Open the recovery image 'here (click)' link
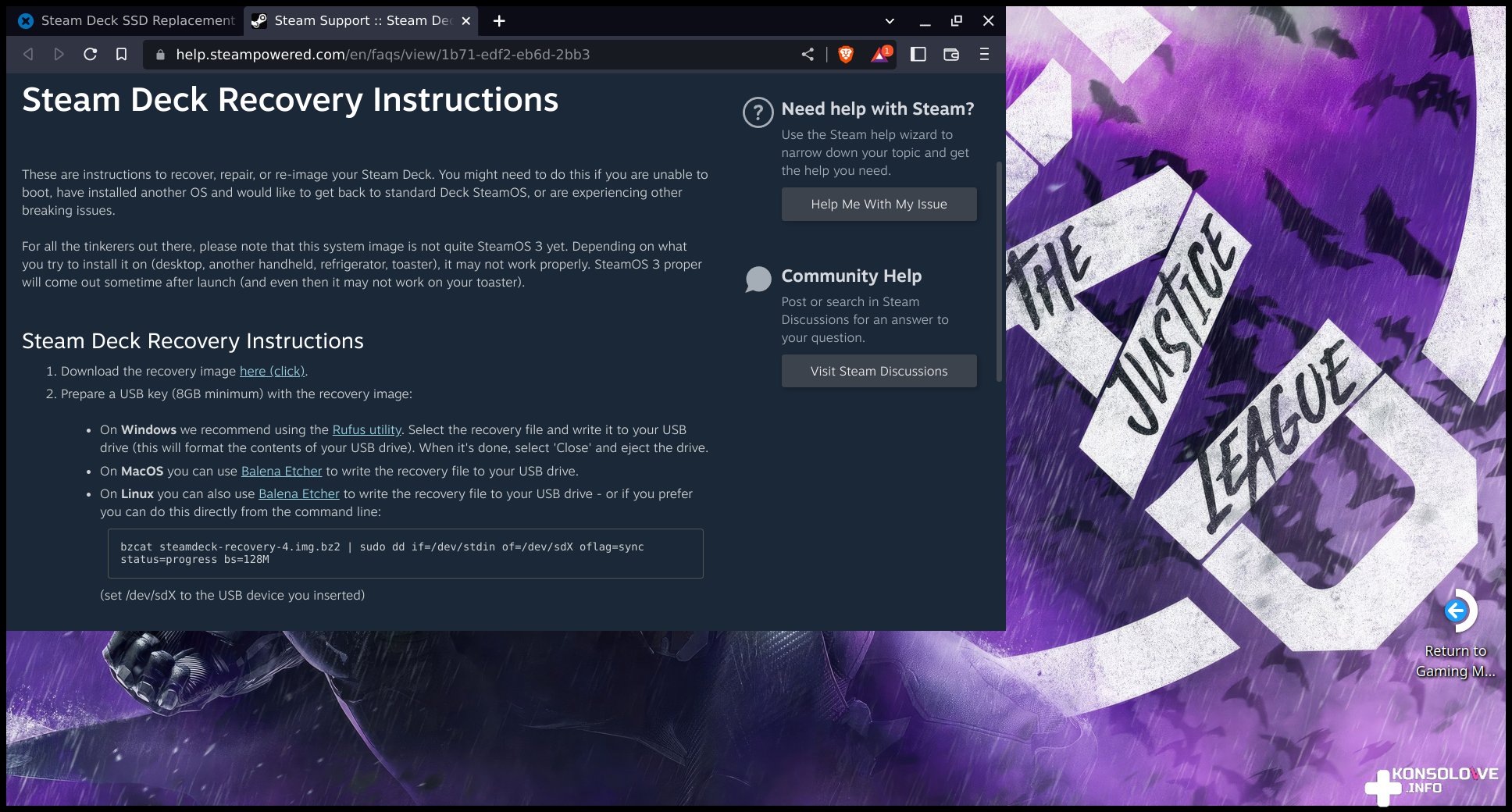 (x=272, y=371)
